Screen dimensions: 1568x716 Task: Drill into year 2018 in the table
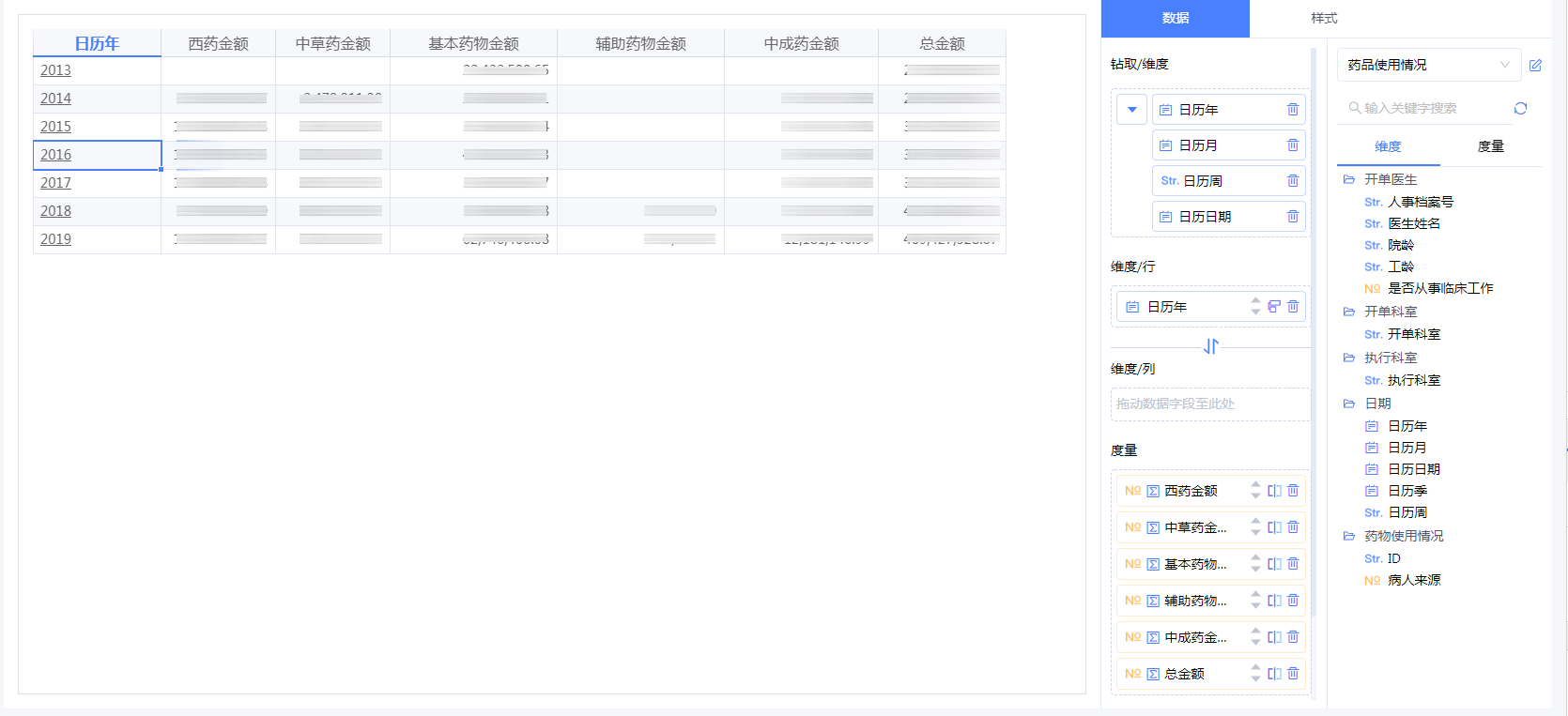55,211
